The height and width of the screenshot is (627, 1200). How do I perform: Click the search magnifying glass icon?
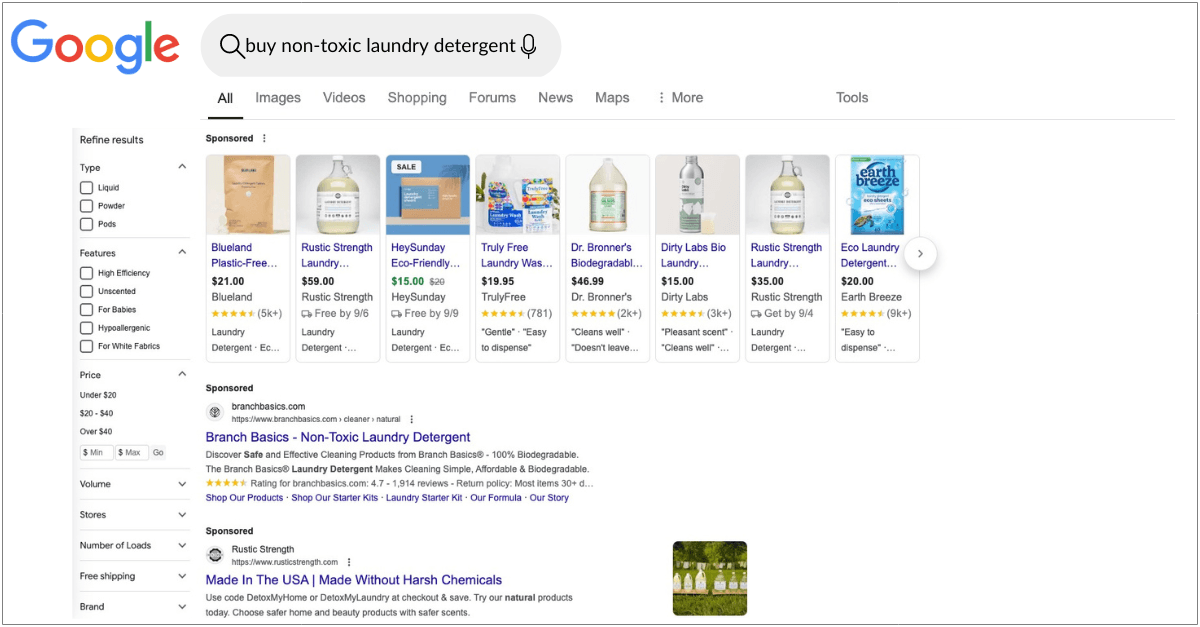231,46
